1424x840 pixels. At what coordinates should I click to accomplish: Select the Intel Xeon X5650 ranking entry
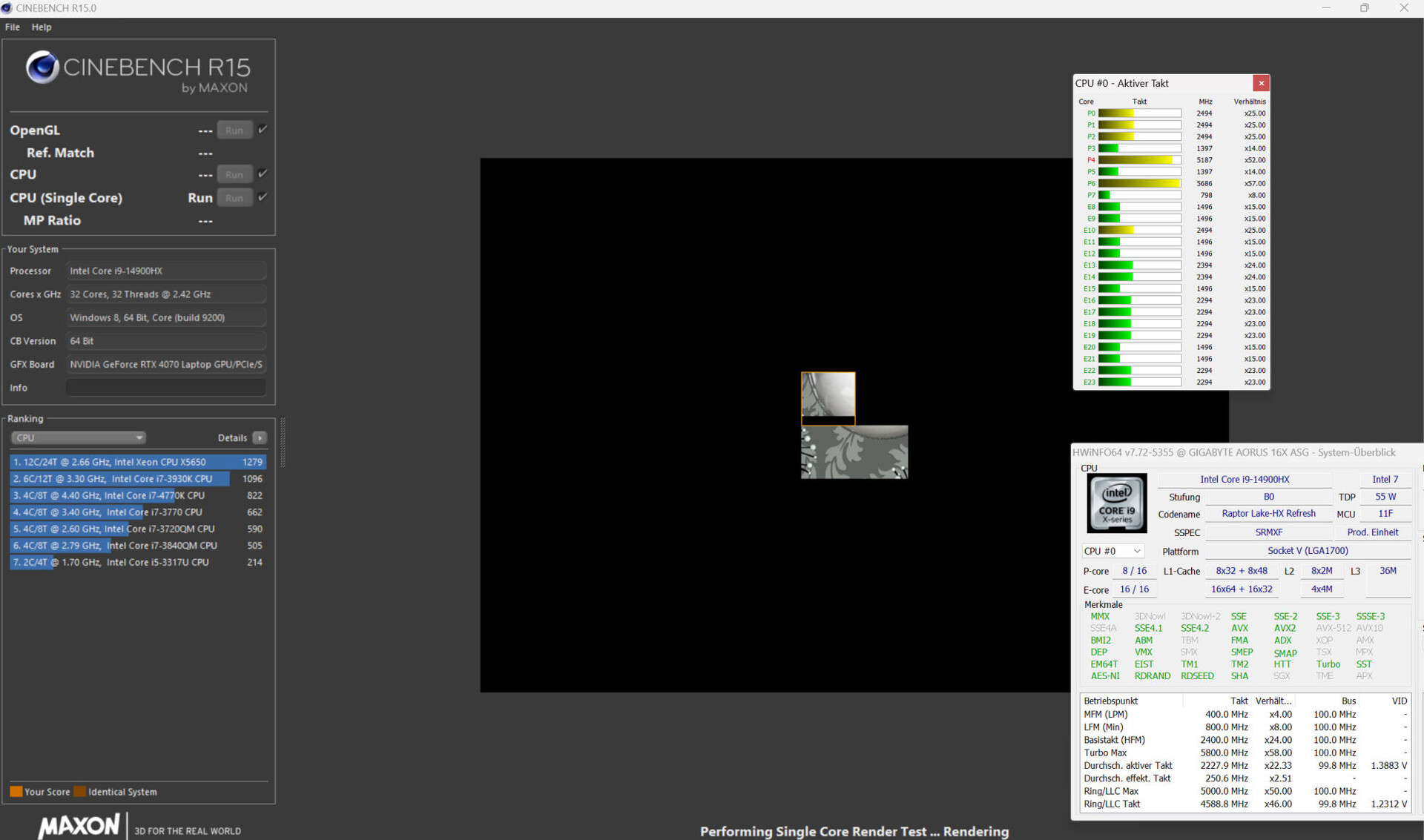(x=137, y=462)
